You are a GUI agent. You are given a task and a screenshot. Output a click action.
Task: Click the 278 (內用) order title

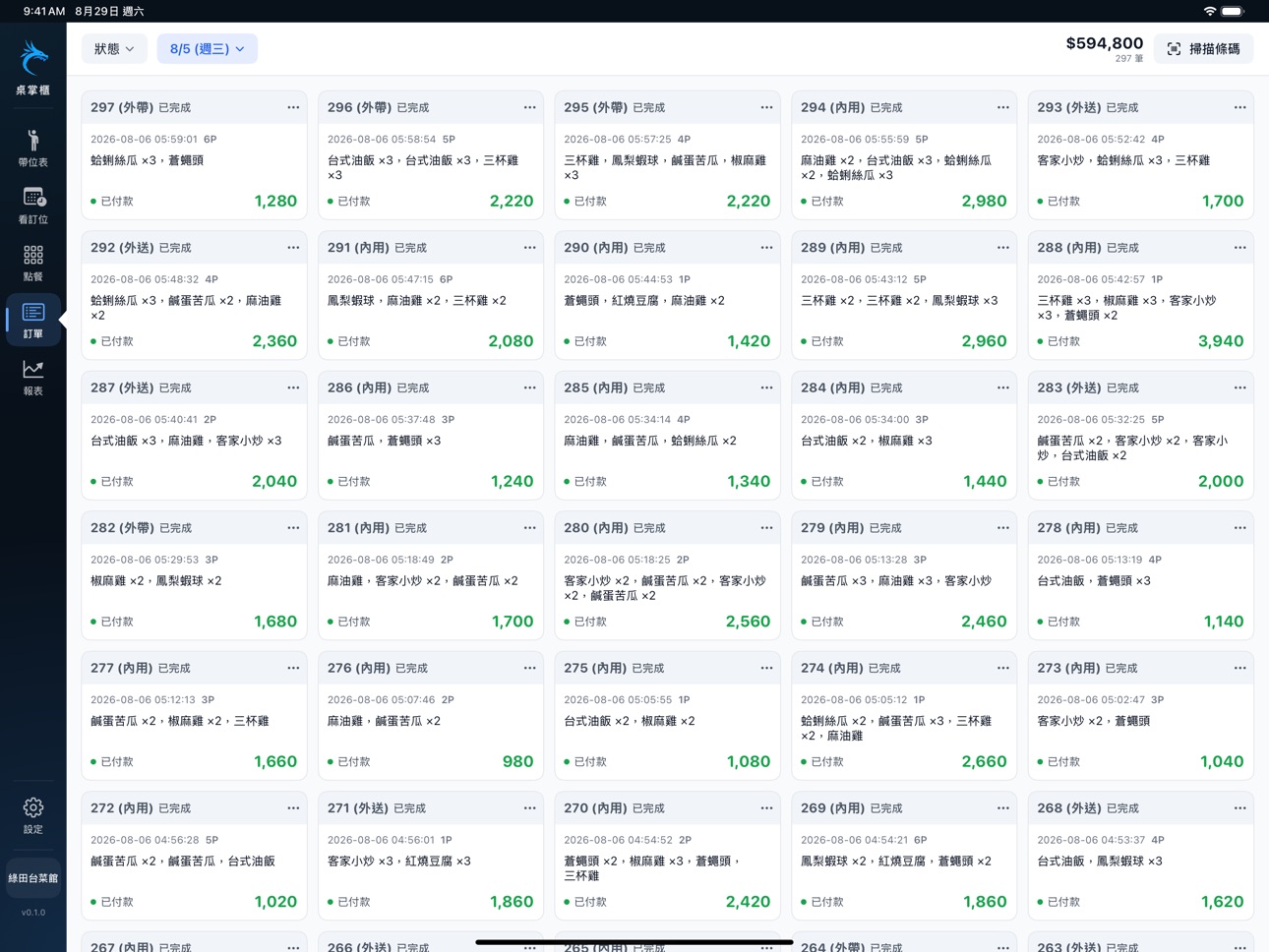[x=1069, y=528]
